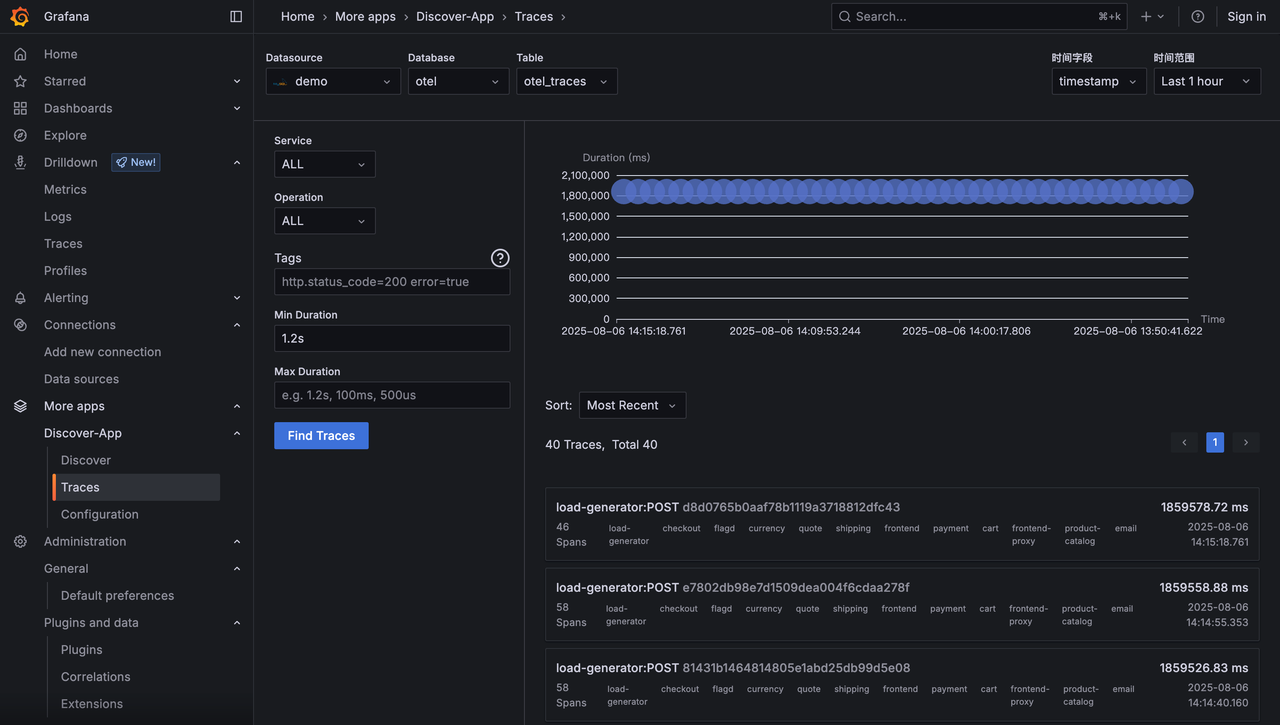The image size is (1280, 725).
Task: Select page 1 pagination button
Action: coord(1215,442)
